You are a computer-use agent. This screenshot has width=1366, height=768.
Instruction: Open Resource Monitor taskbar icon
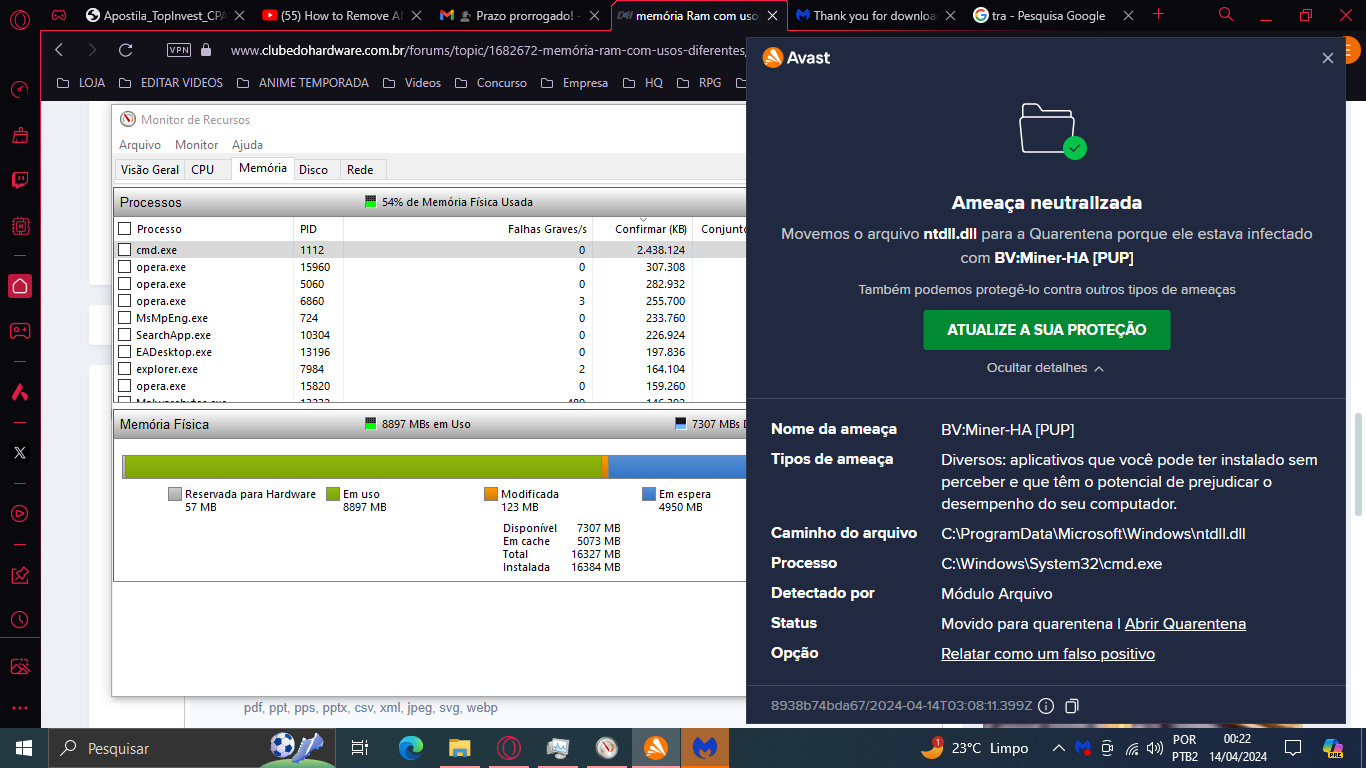coord(607,748)
